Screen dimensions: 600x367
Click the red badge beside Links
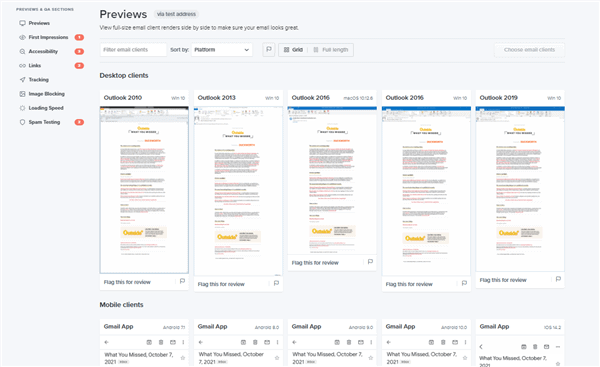(79, 65)
